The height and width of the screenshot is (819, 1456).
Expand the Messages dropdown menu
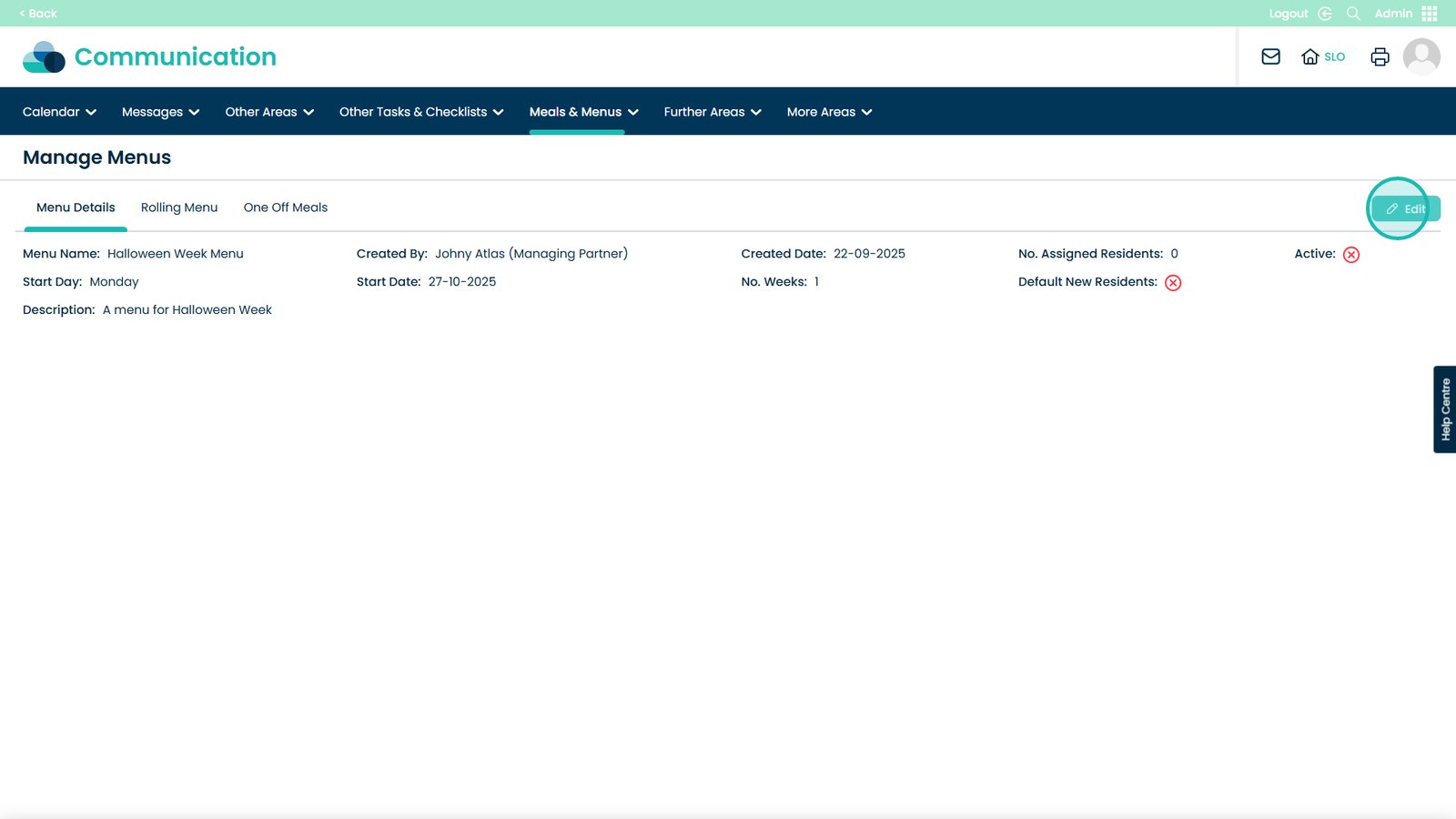click(160, 112)
